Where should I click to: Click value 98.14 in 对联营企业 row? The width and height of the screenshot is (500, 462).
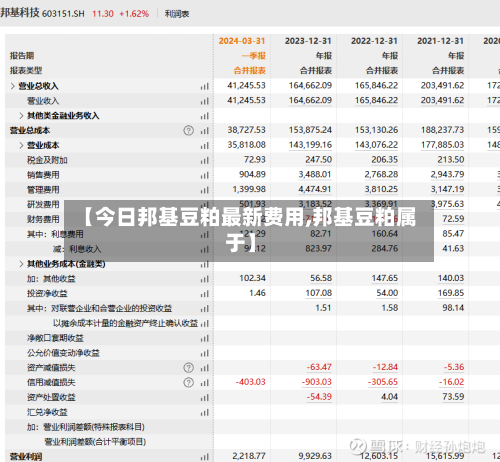453,308
